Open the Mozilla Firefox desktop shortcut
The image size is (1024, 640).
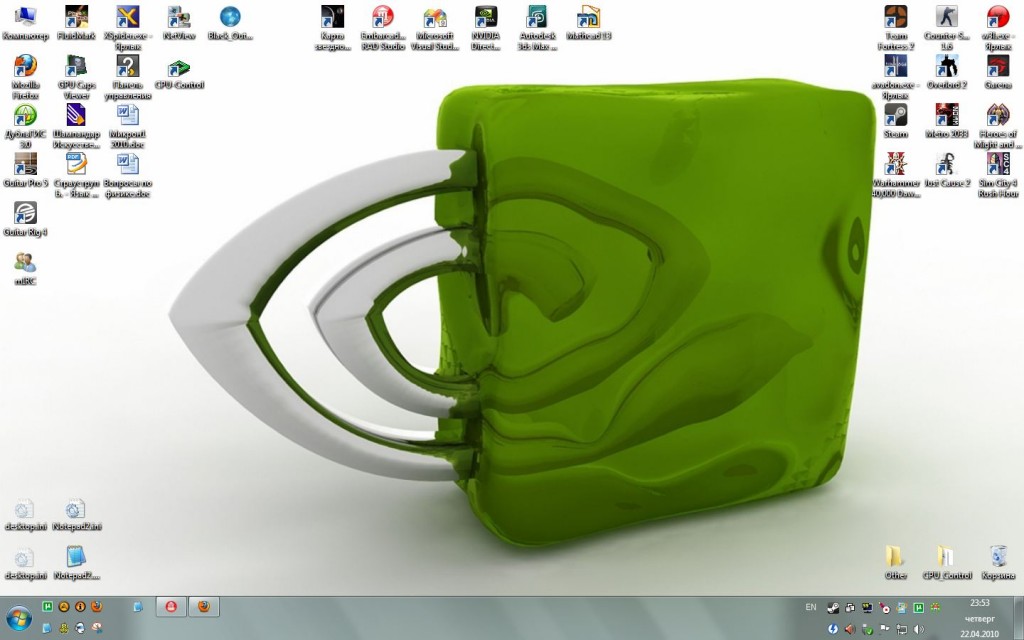[x=25, y=77]
